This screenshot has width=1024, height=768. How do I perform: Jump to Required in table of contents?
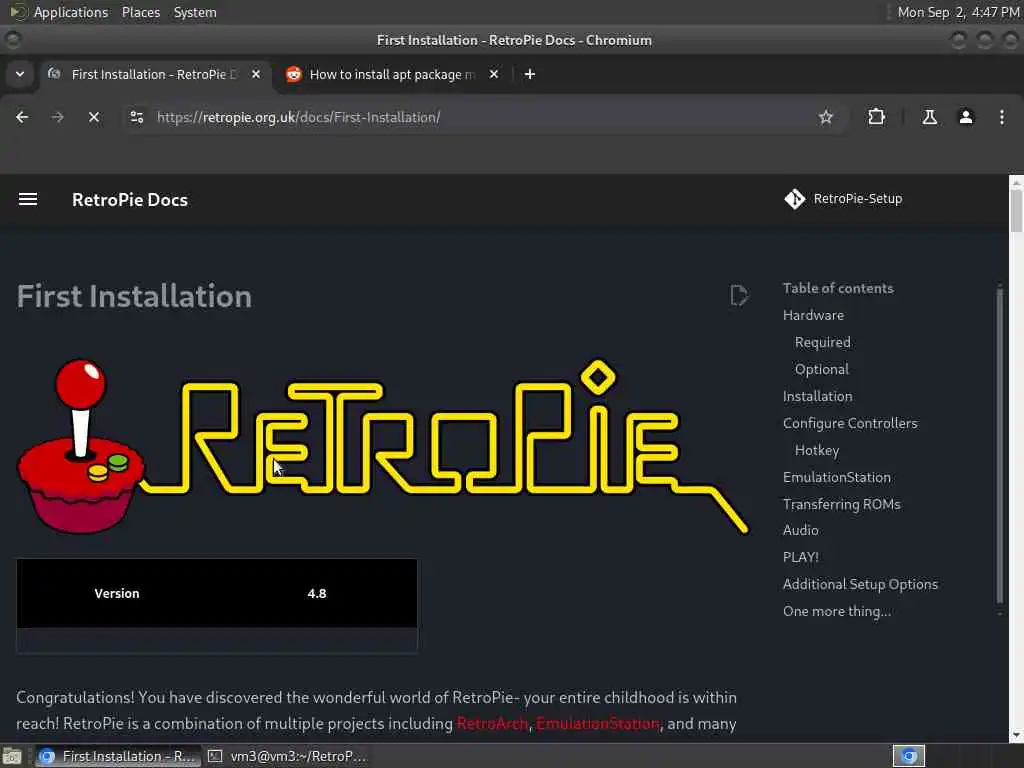pos(822,342)
